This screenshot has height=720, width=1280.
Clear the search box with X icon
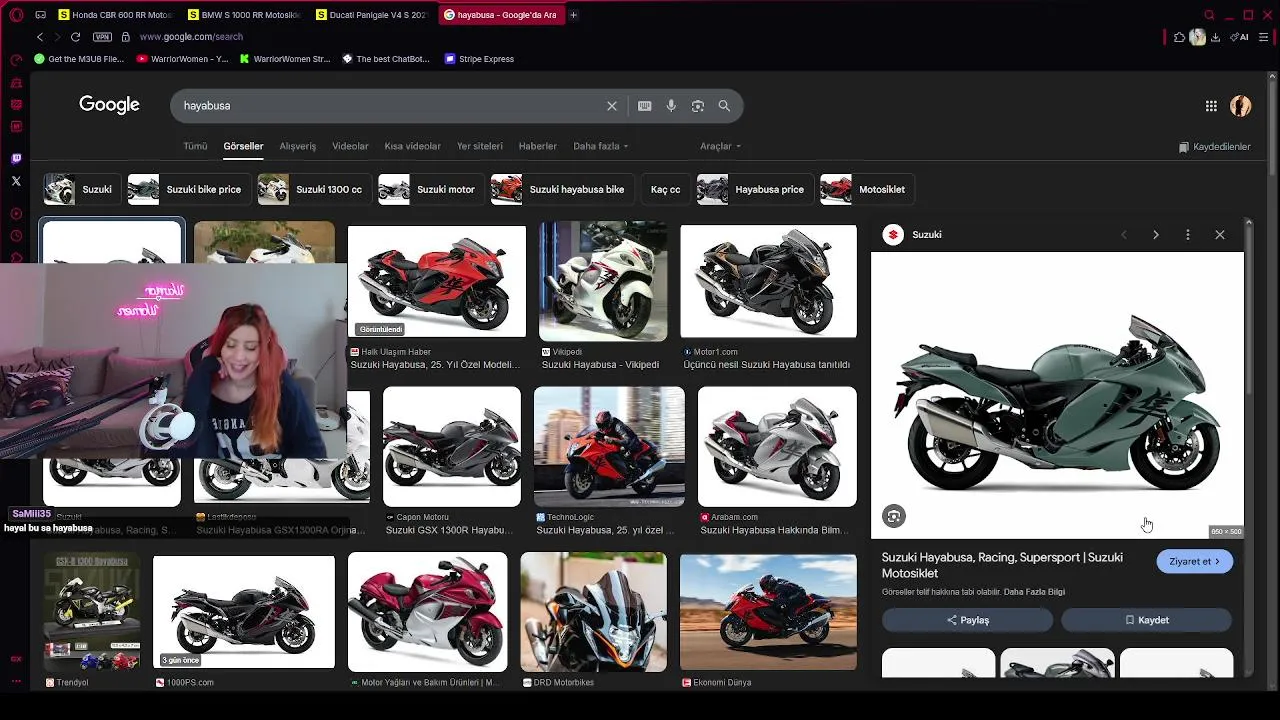click(x=612, y=106)
